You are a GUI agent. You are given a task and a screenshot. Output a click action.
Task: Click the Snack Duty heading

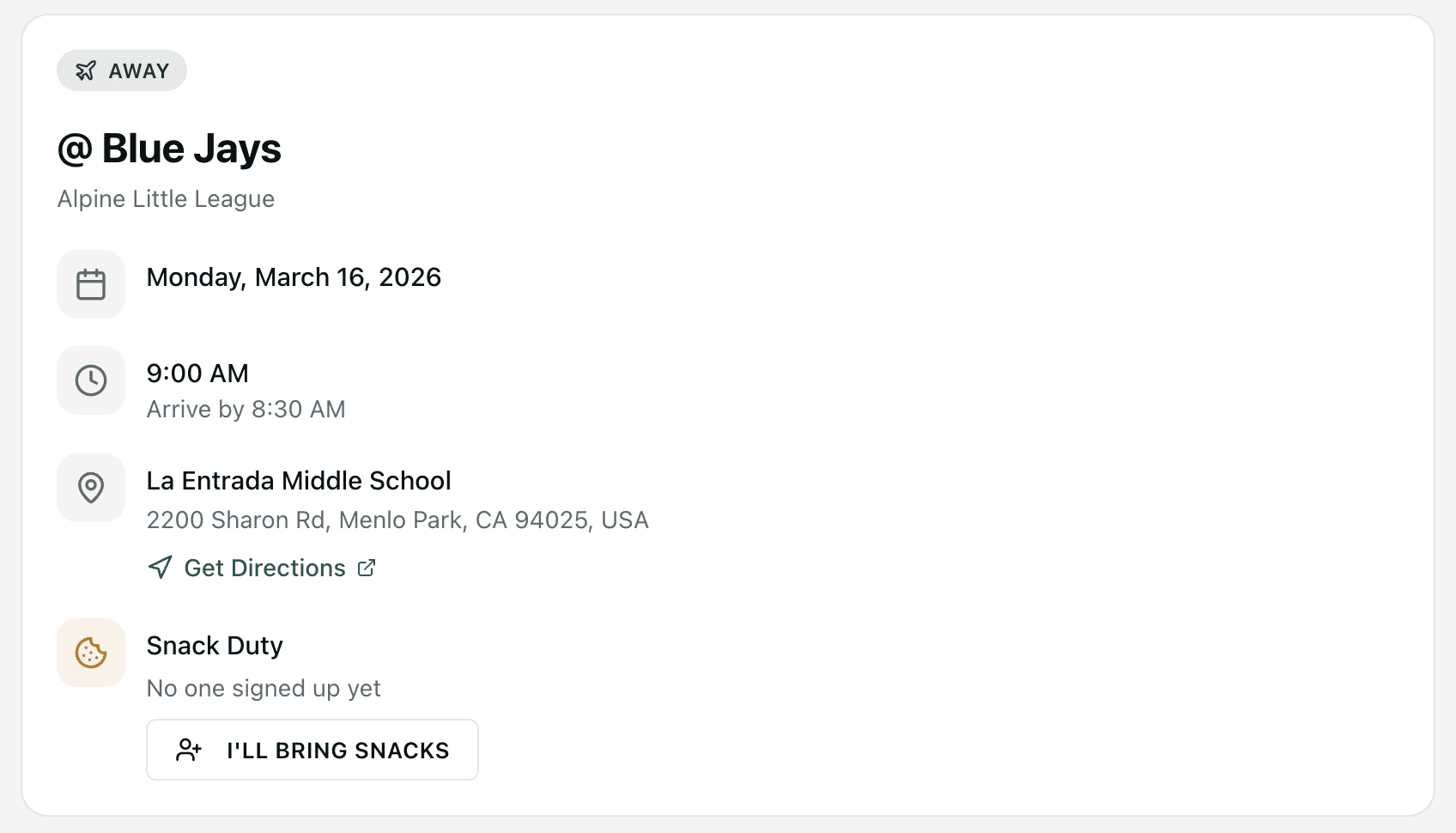[x=215, y=646]
